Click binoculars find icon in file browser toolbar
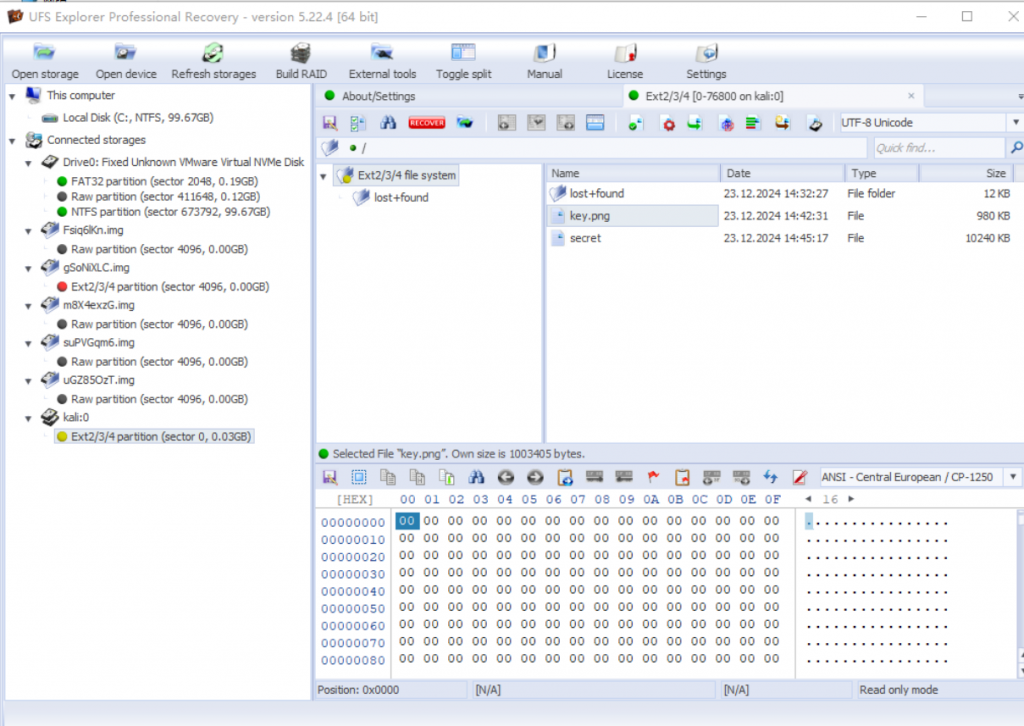The width and height of the screenshot is (1024, 726). (388, 123)
